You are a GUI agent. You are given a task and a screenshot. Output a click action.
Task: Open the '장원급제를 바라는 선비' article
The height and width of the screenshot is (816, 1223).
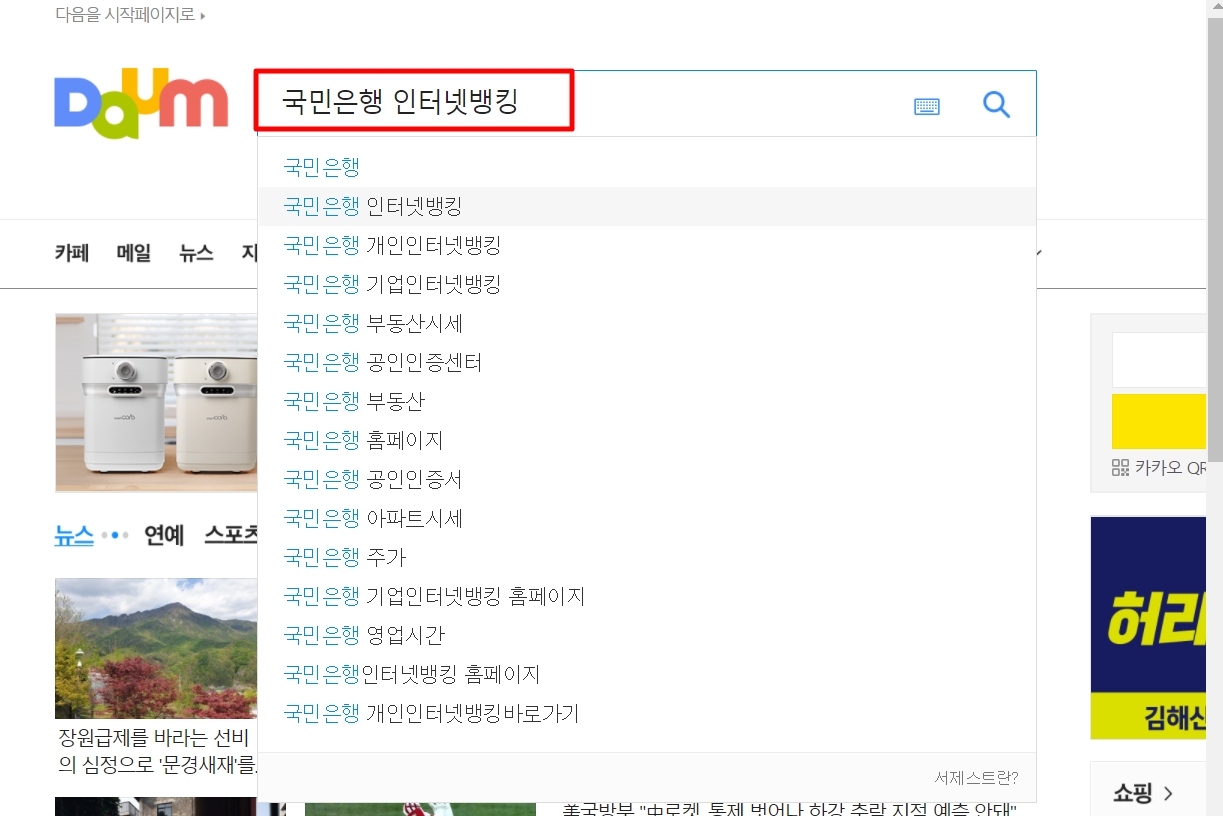[x=158, y=752]
